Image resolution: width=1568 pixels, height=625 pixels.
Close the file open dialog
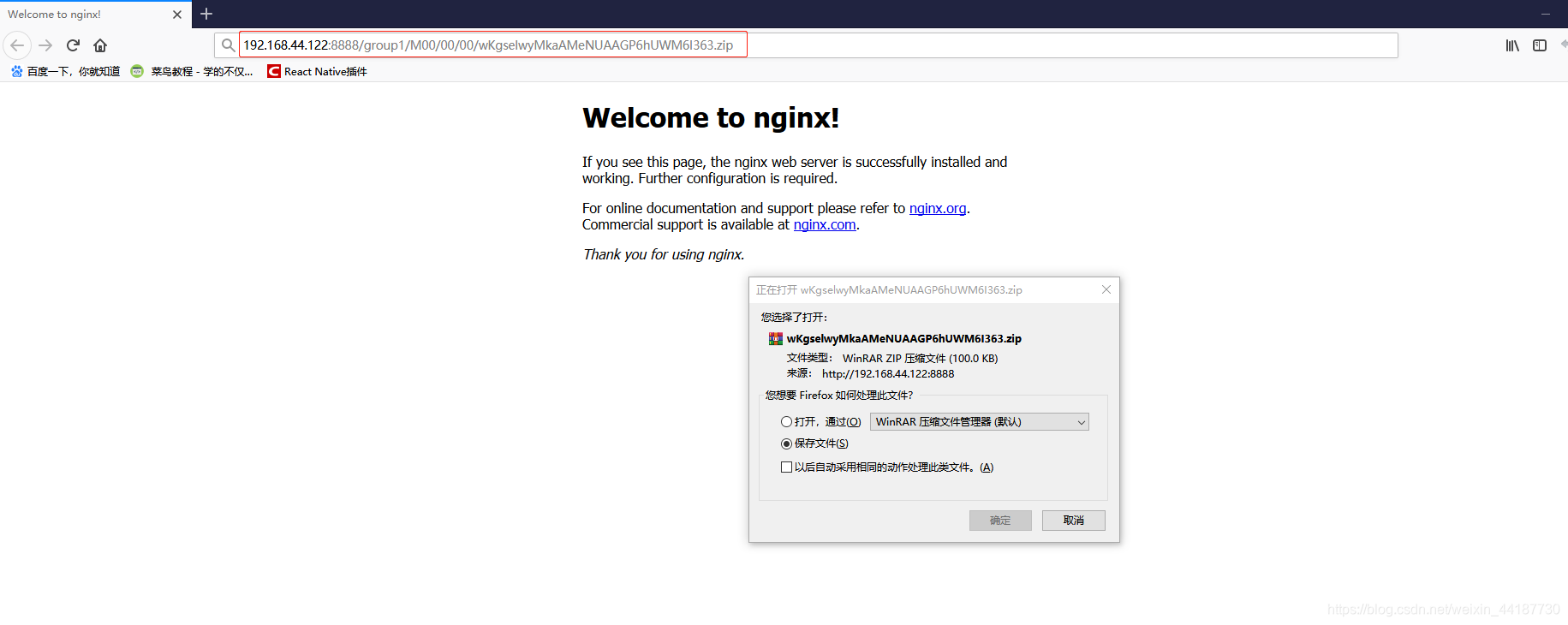click(x=1106, y=289)
